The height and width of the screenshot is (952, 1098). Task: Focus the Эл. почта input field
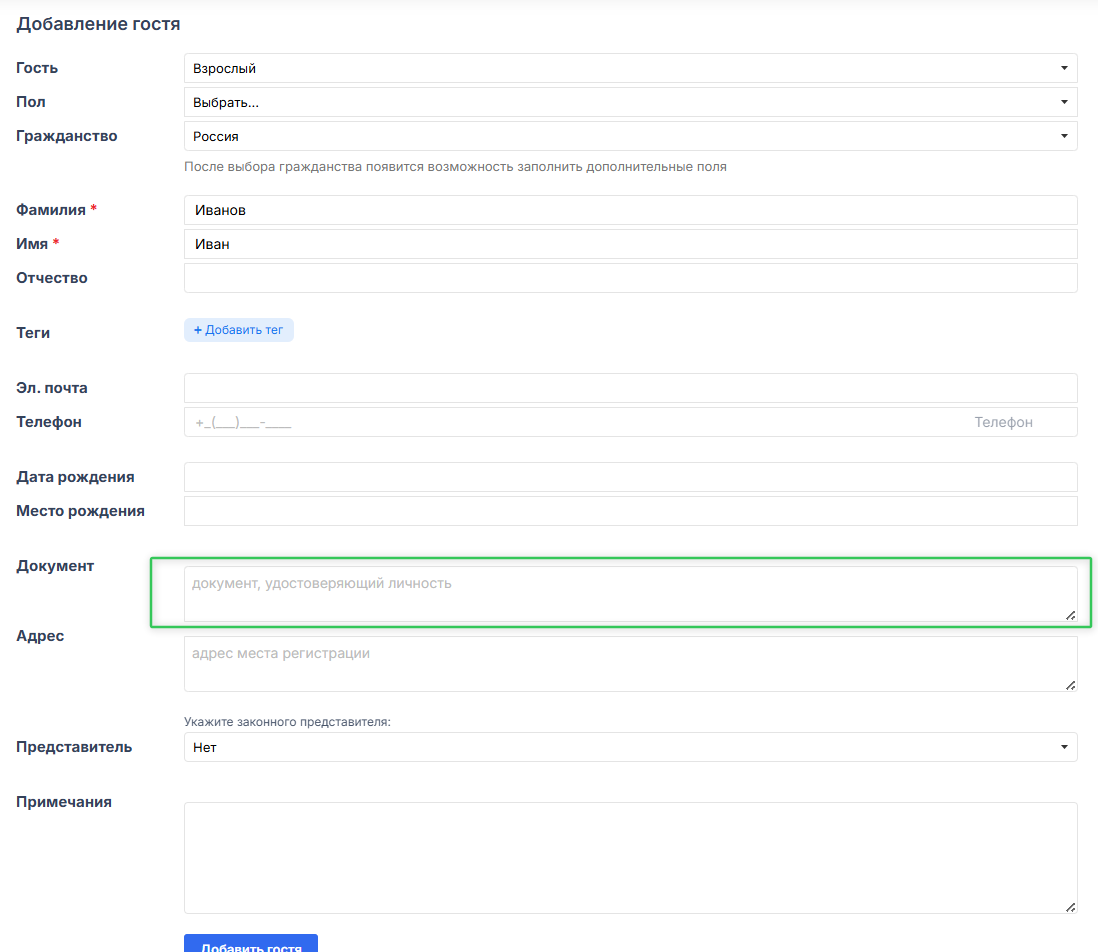click(x=630, y=388)
